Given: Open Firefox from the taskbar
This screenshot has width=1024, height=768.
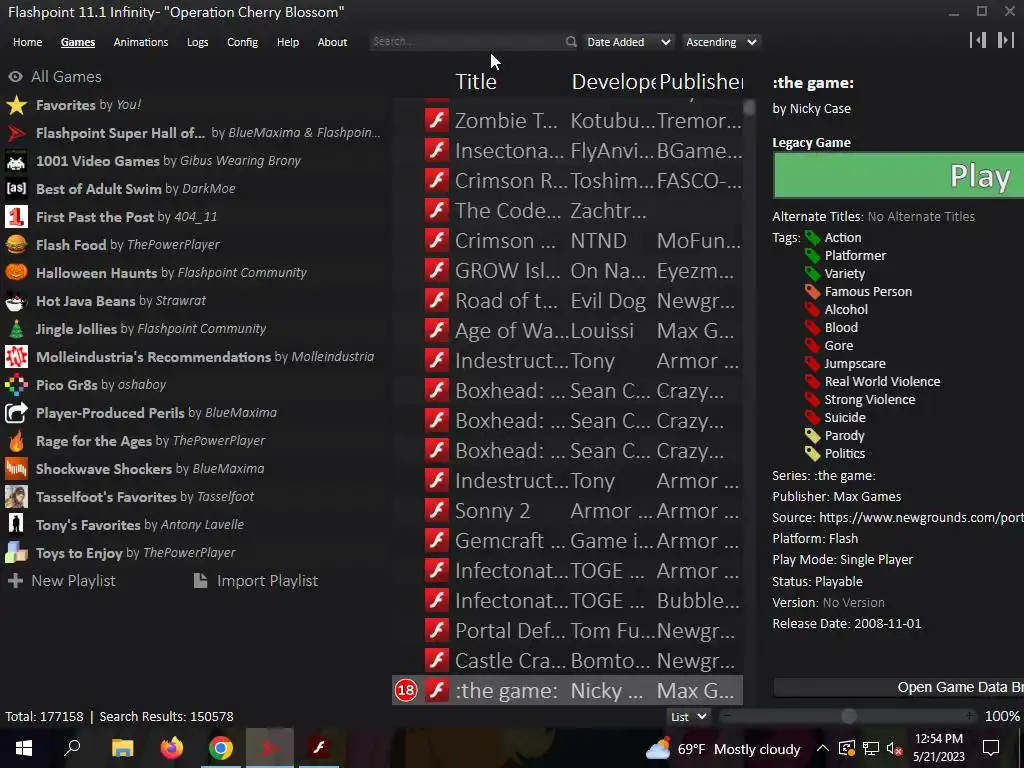Looking at the screenshot, I should click(172, 748).
